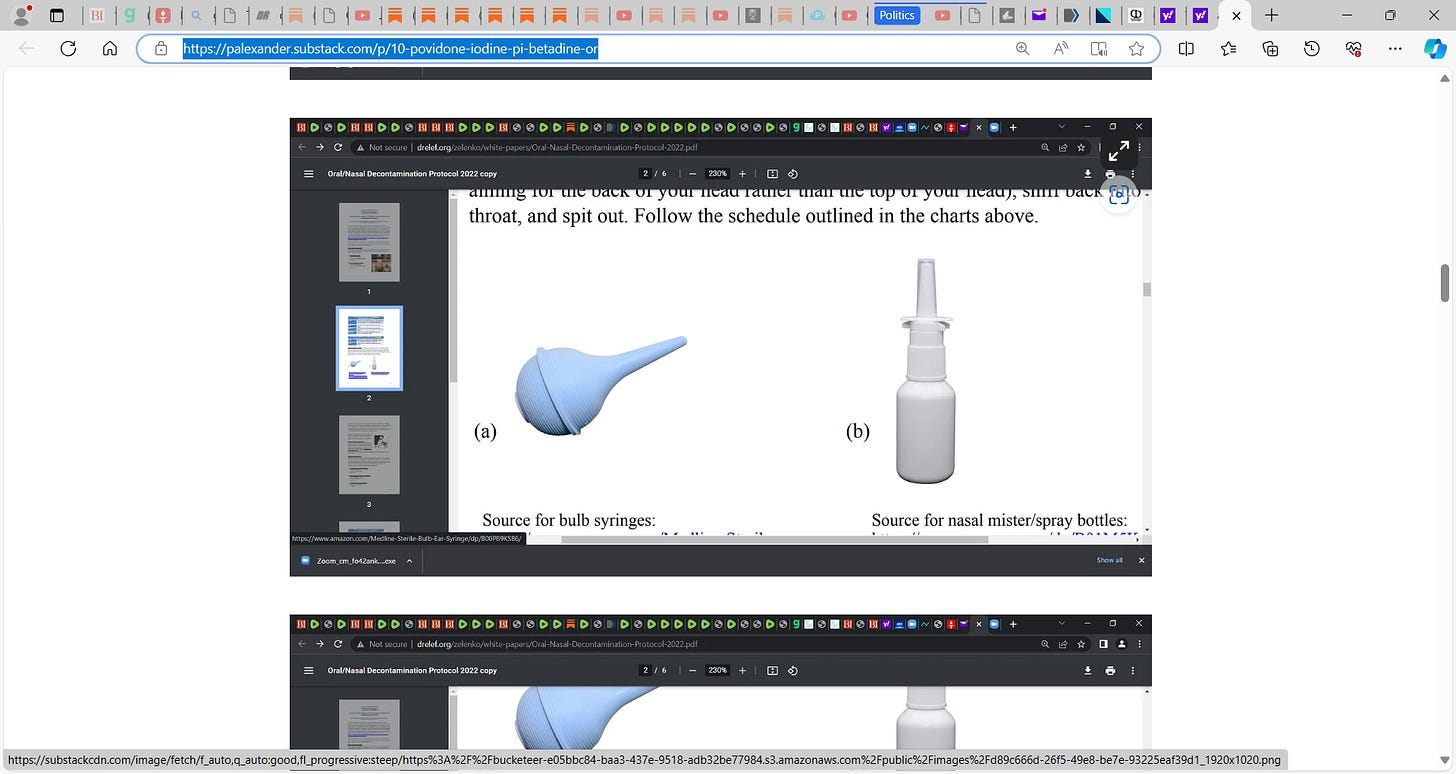This screenshot has width=1456, height=774.
Task: Switch to the purple mail envelope tab
Action: (x=1040, y=15)
